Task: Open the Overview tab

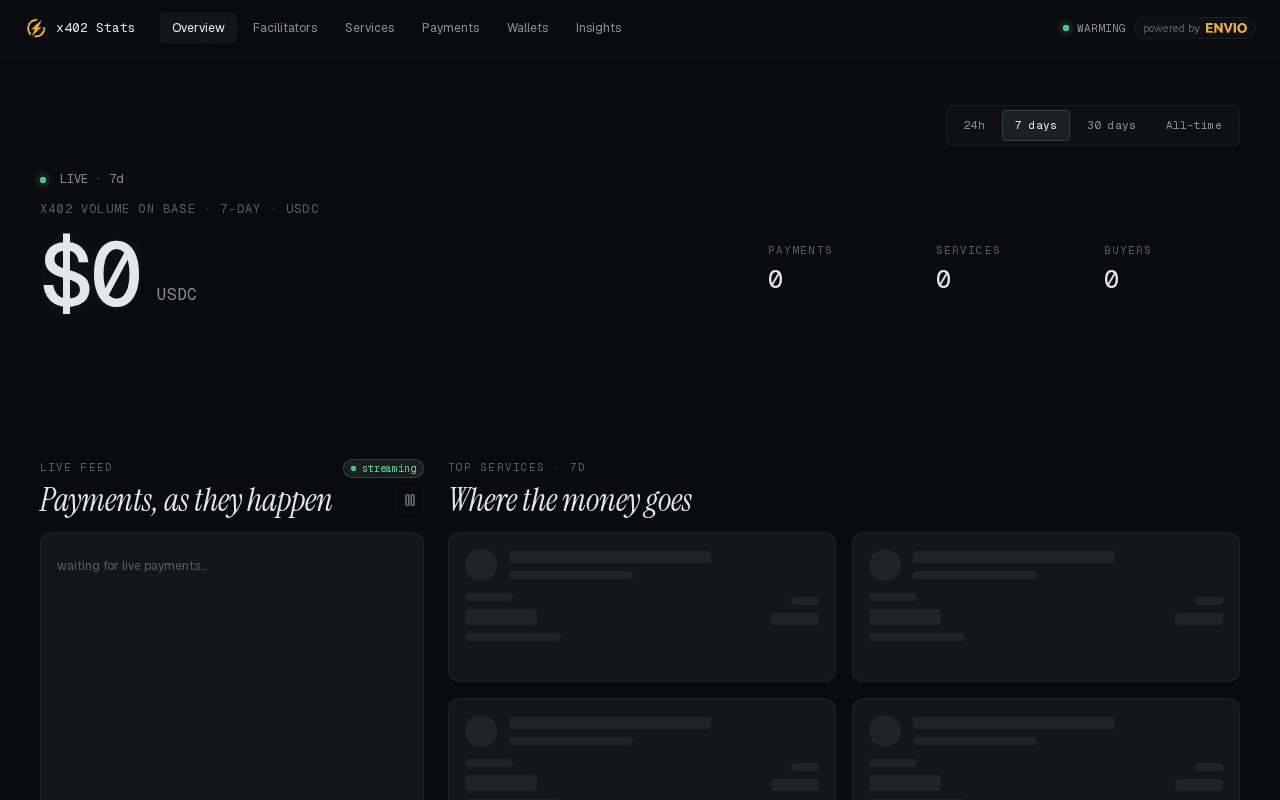Action: click(x=198, y=28)
